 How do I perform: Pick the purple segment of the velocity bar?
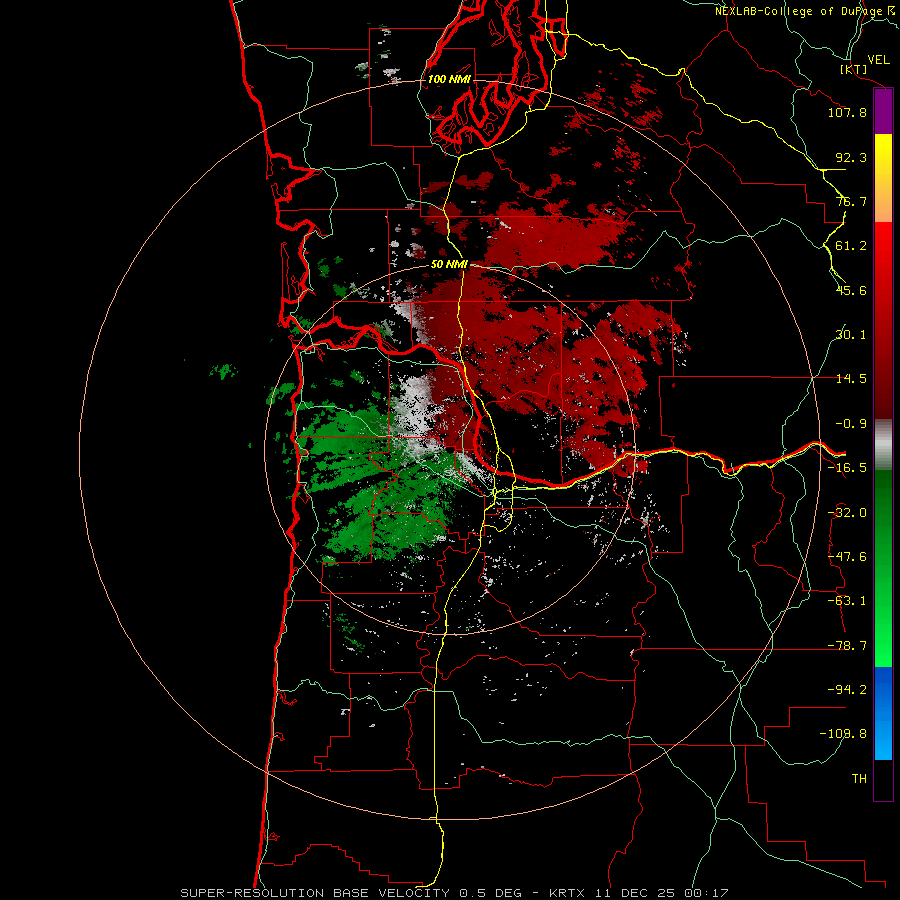coord(883,112)
